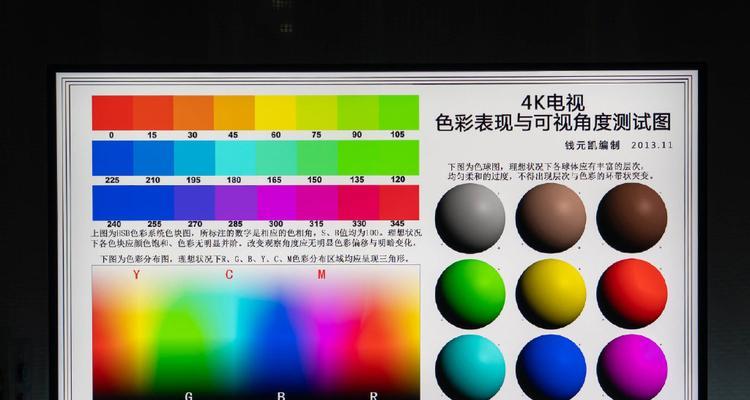Choose the red block labeled 345
The width and height of the screenshot is (750, 400).
(399, 203)
